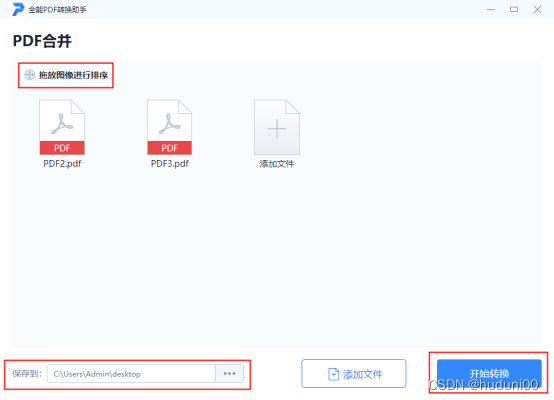Viewport: 554px width, 400px height.
Task: Click the save path input field
Action: [x=131, y=374]
